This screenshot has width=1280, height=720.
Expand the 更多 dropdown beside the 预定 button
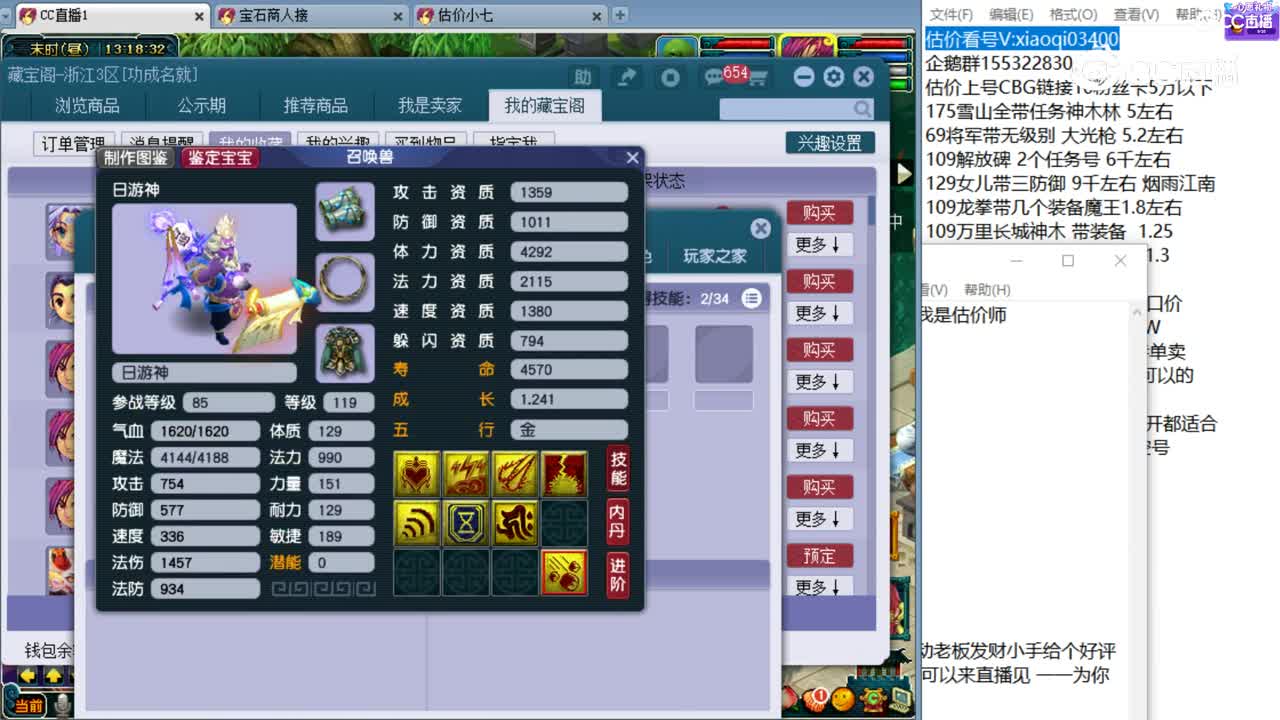820,588
